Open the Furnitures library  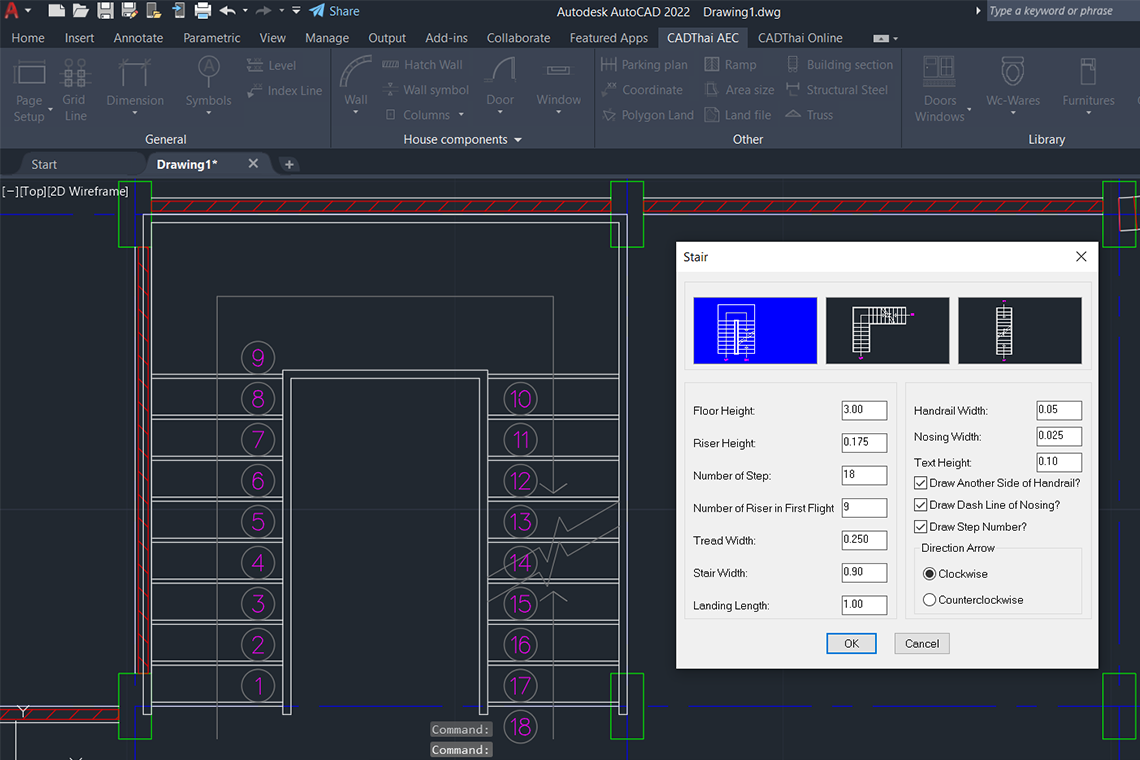coord(1088,86)
